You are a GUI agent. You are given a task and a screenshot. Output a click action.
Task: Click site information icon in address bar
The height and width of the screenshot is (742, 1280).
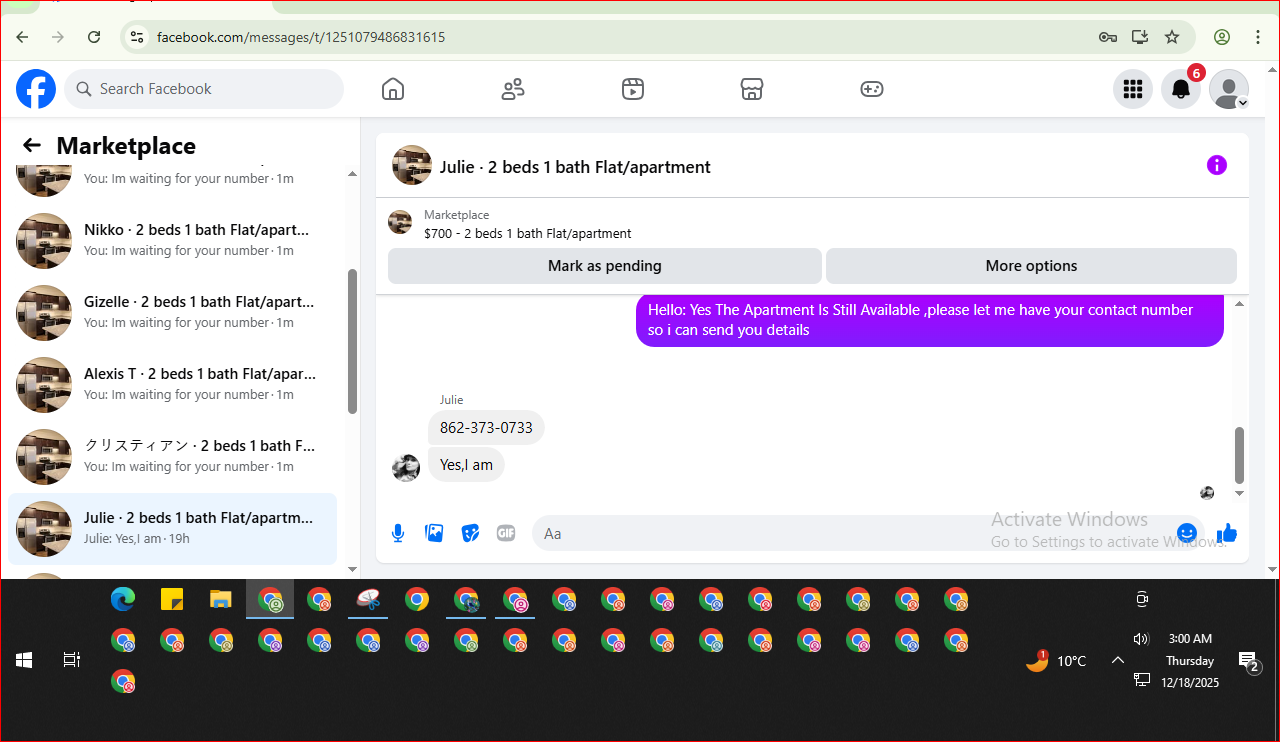click(x=138, y=37)
